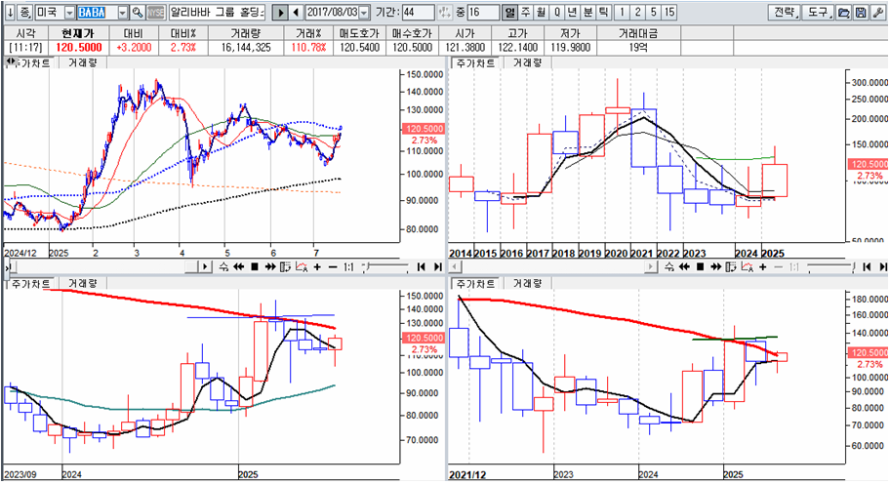
Task: Click the 종 stock type button
Action: click(25, 12)
